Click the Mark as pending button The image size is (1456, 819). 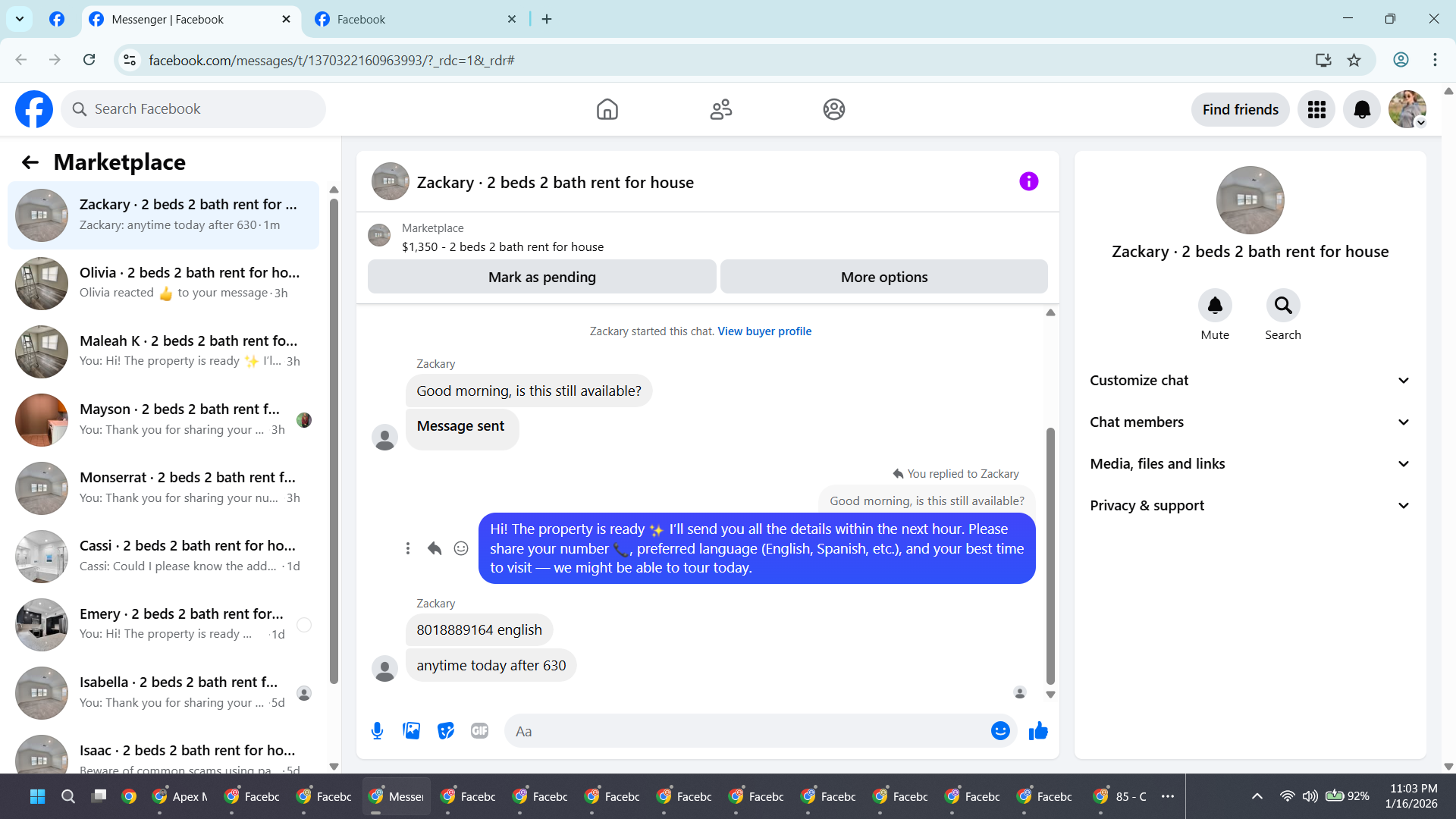541,278
